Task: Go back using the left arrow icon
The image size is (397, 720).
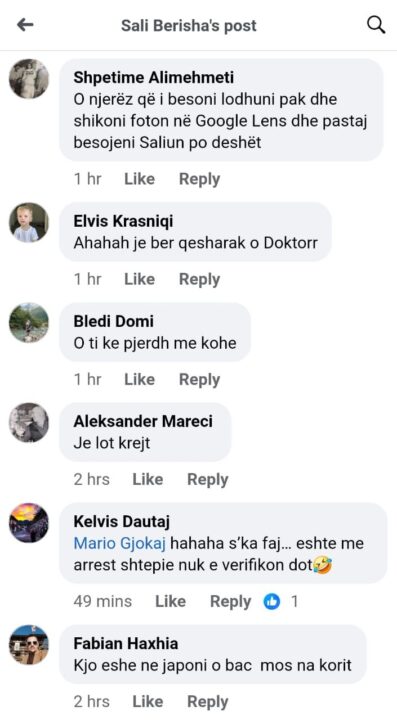Action: click(25, 25)
